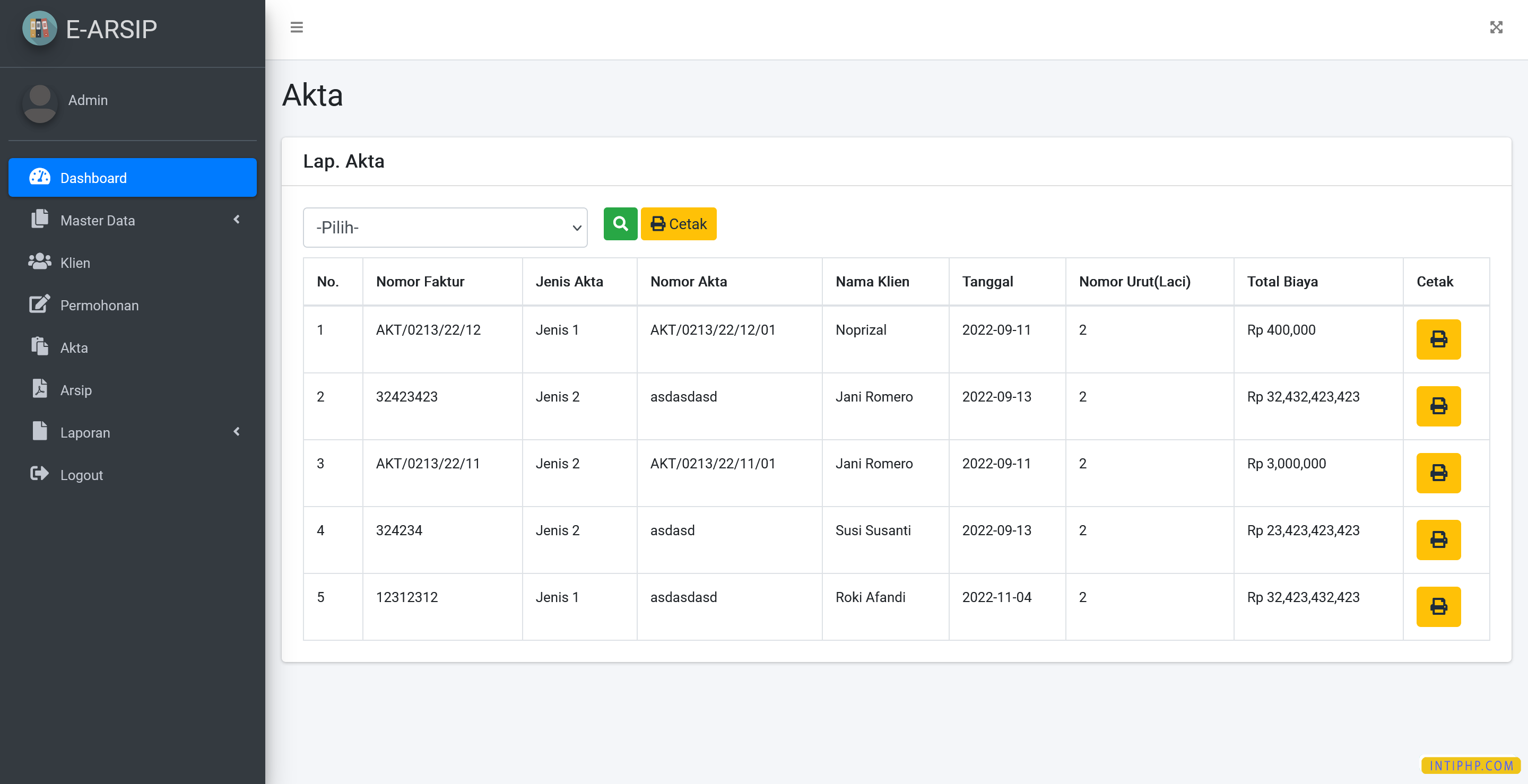The width and height of the screenshot is (1528, 784).
Task: Open the -Pilih- dropdown
Action: pos(445,227)
